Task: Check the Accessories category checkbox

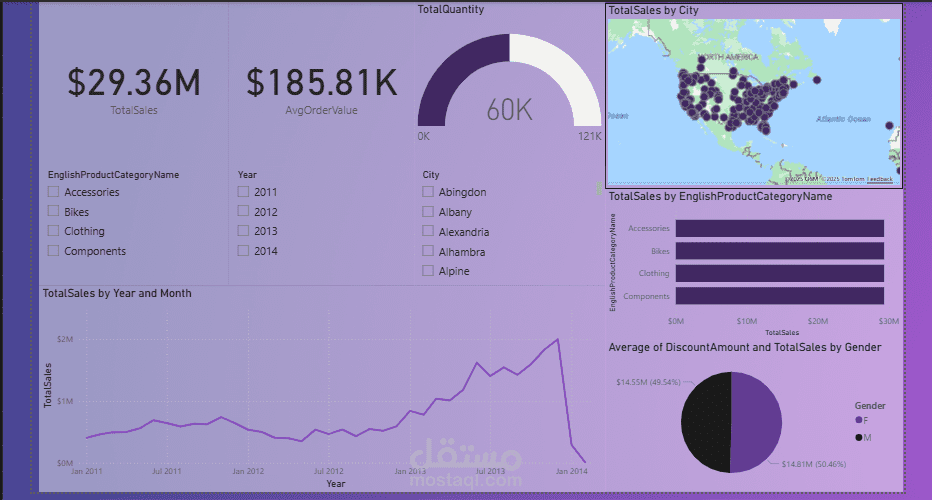Action: [x=53, y=191]
